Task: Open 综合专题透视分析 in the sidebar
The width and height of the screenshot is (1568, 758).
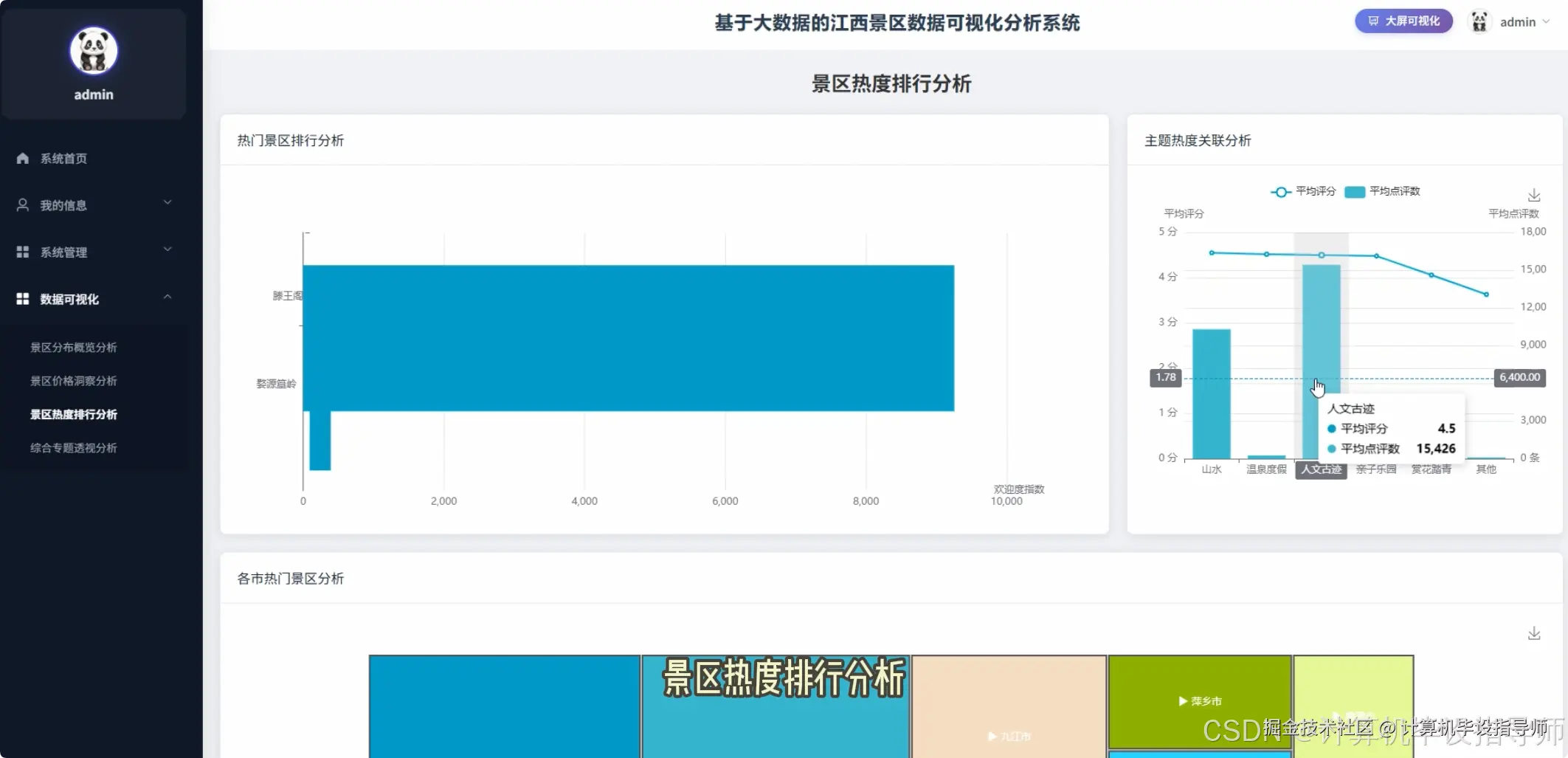Action: point(74,448)
